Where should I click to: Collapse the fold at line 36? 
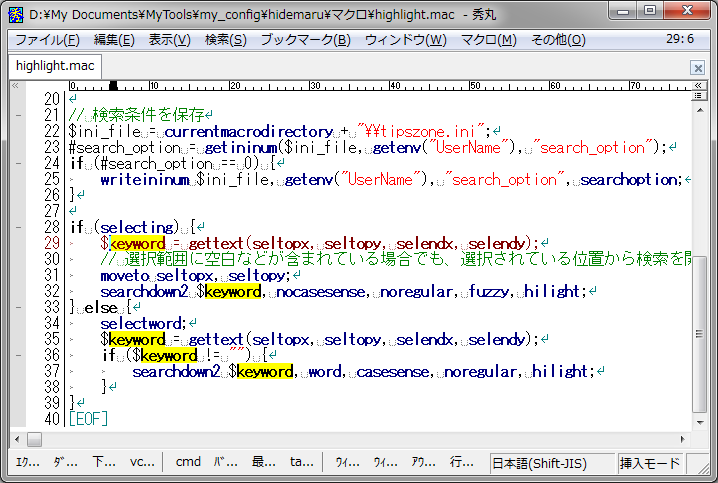[18, 356]
